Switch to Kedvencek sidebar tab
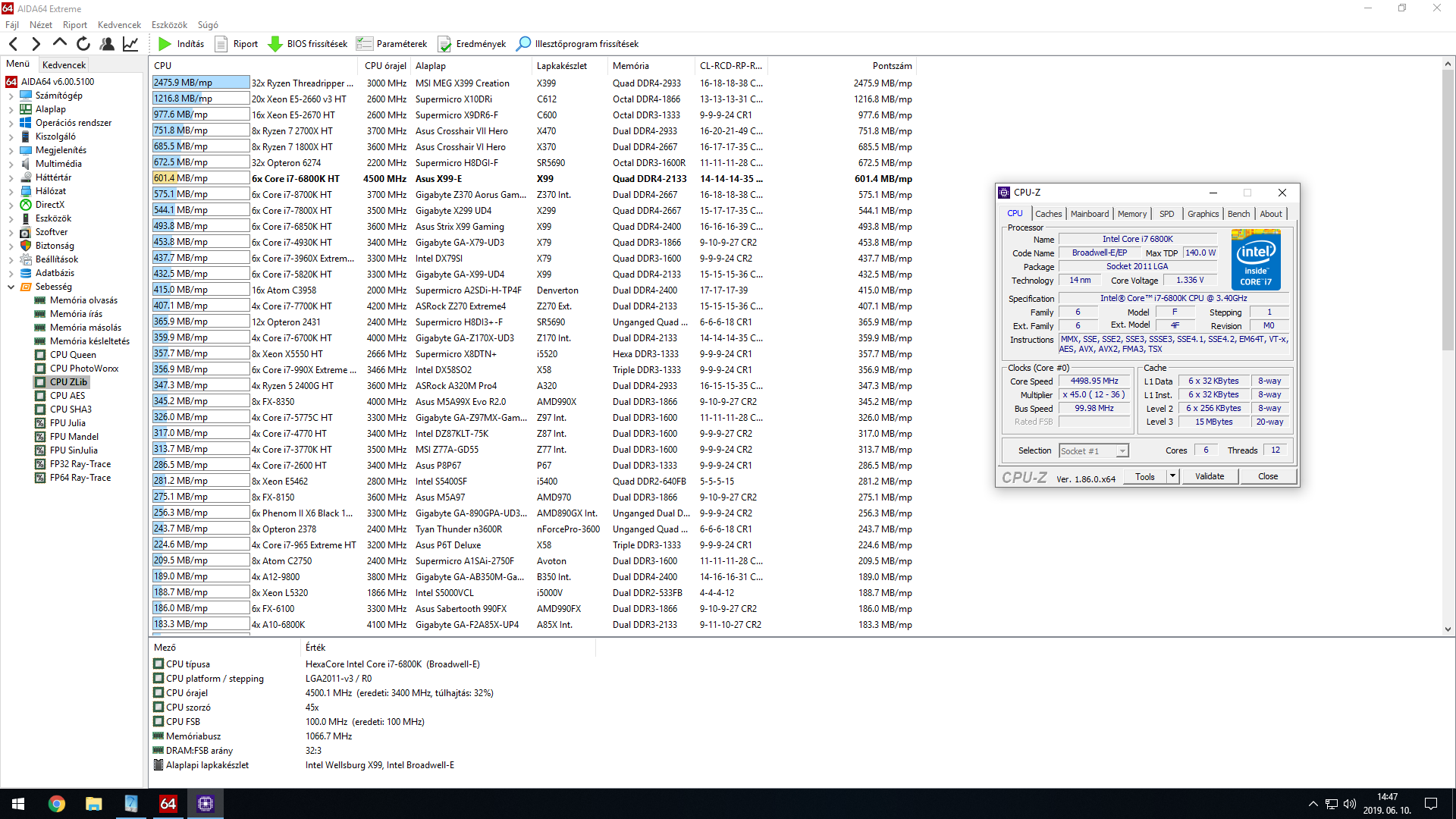 point(64,65)
